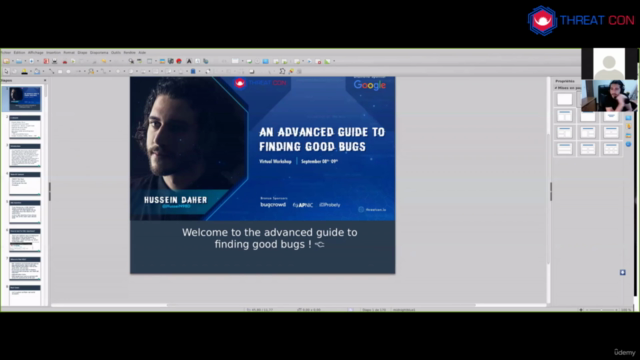The width and height of the screenshot is (640, 360).
Task: Choose title and two-content layout
Action: (x=565, y=116)
